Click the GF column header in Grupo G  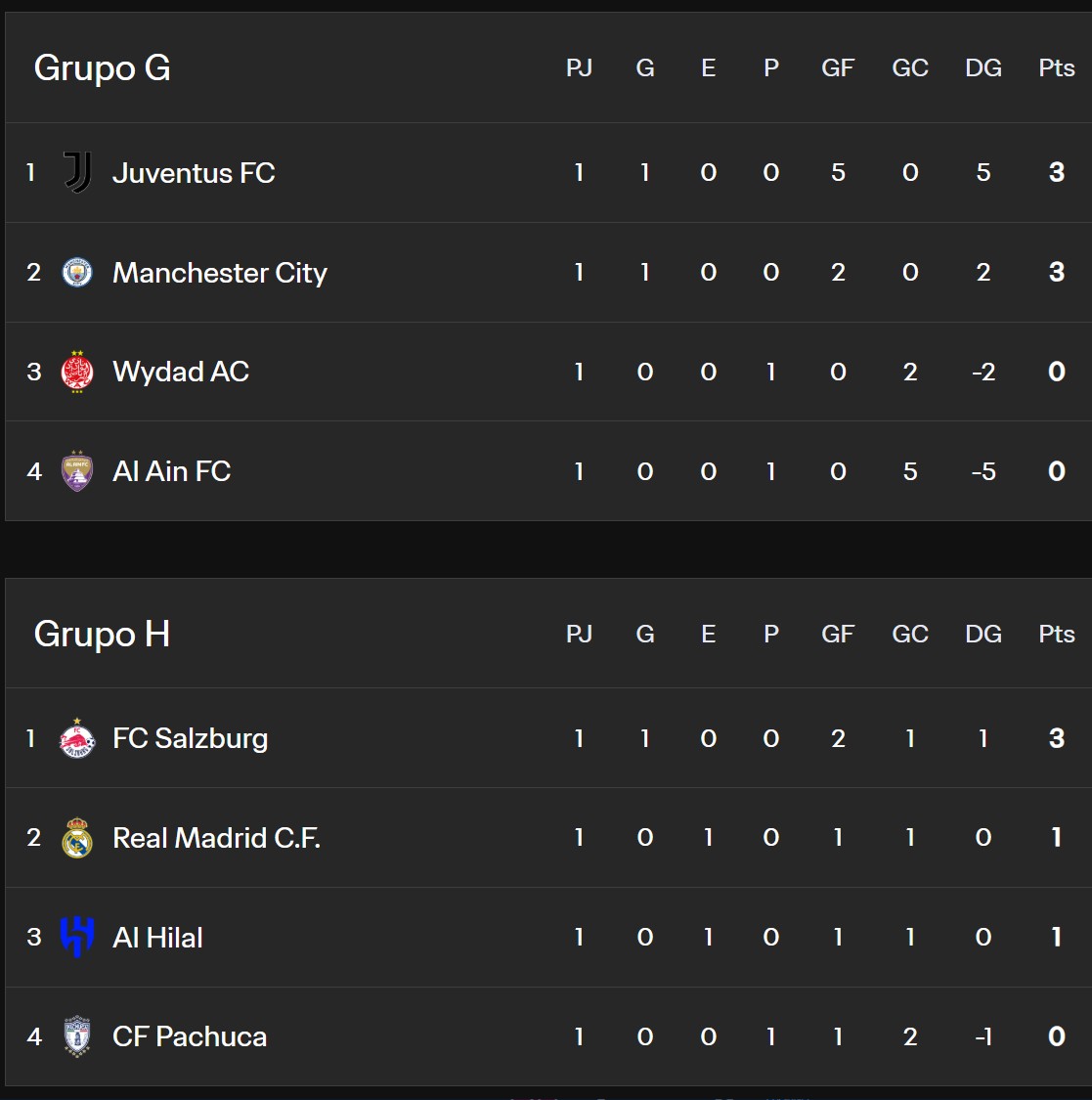[838, 68]
